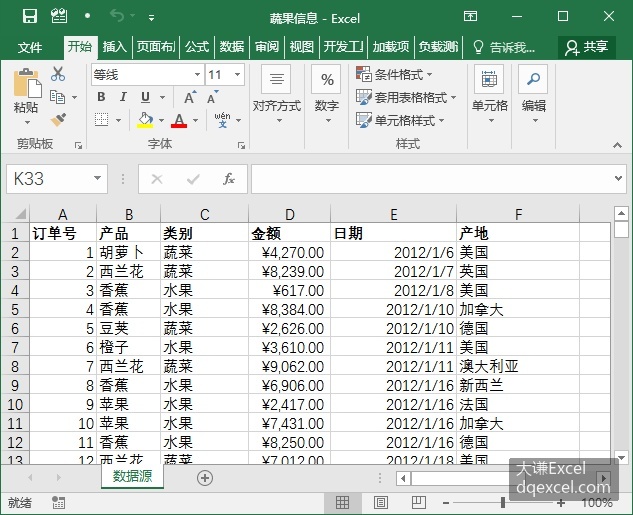Viewport: 633px width, 515px height.
Task: Open font color dropdown arrow
Action: tap(196, 120)
